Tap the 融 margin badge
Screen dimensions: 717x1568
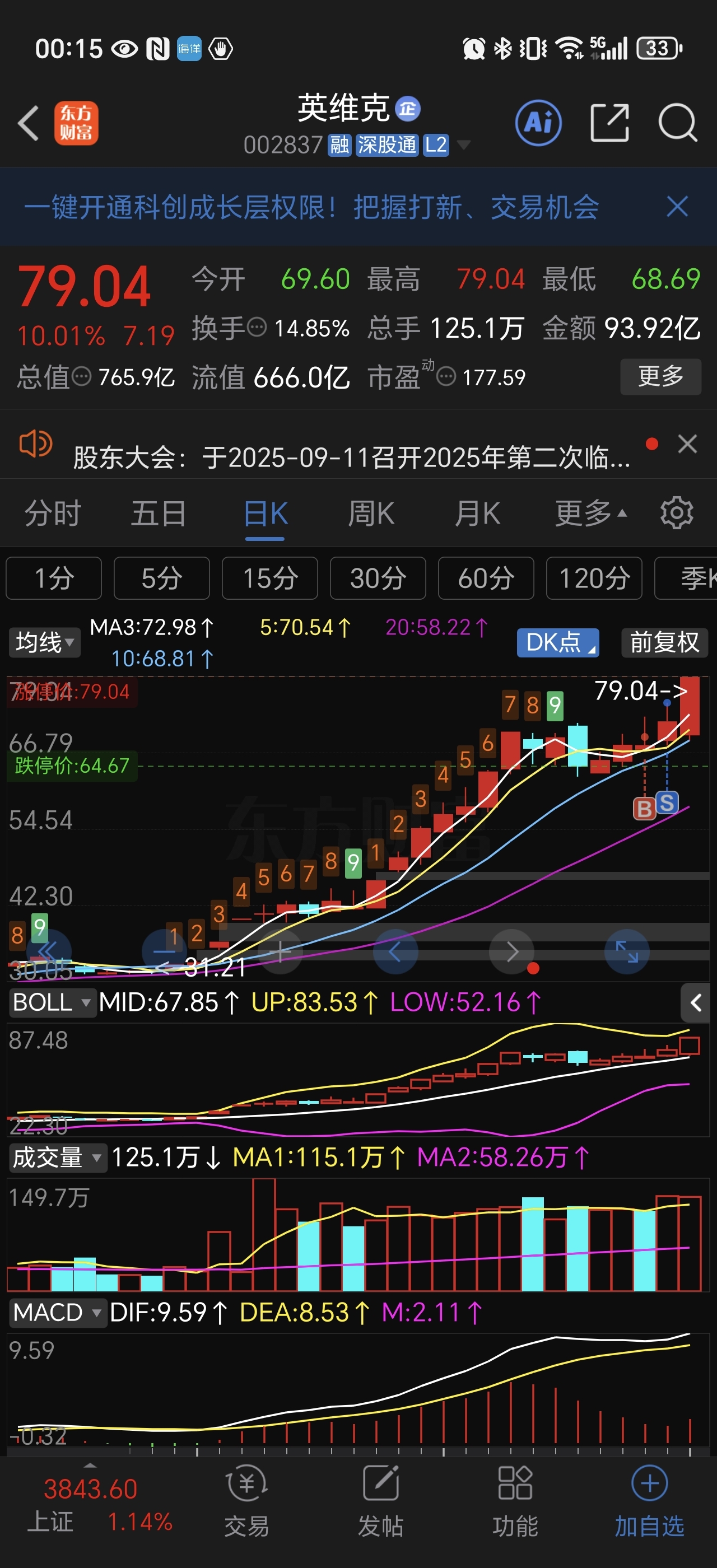tap(339, 145)
